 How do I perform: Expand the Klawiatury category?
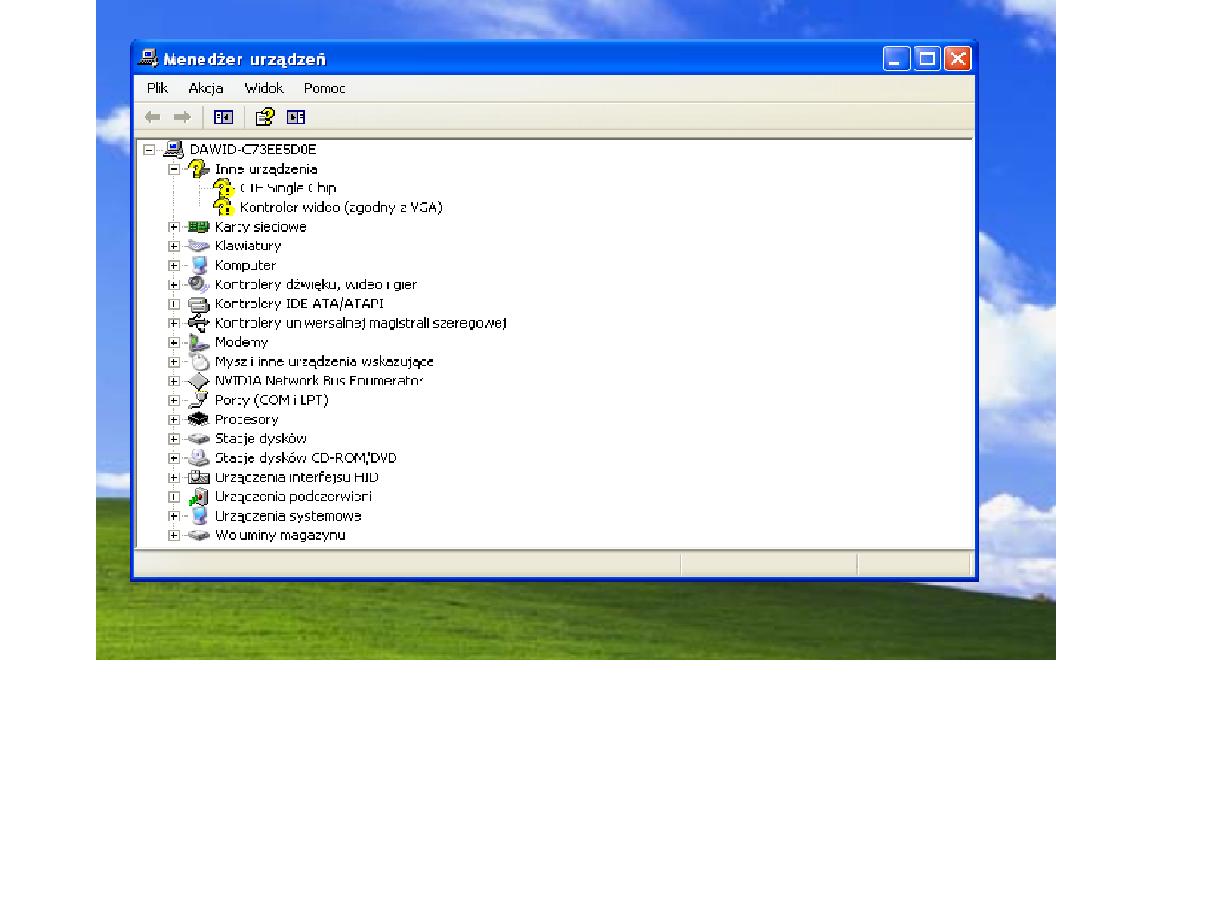click(x=174, y=246)
